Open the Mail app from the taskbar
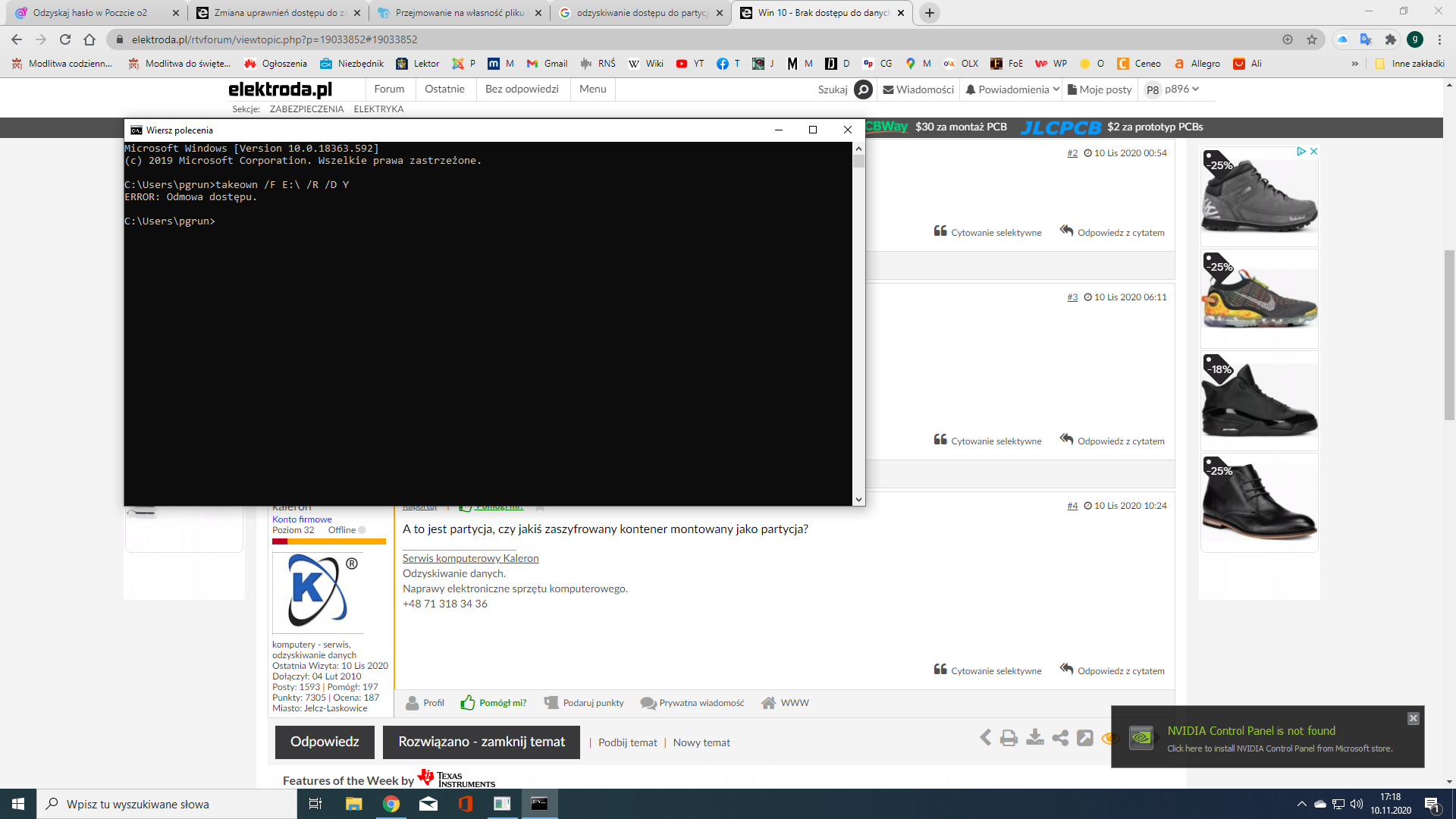Viewport: 1456px width, 819px height. pyautogui.click(x=428, y=804)
